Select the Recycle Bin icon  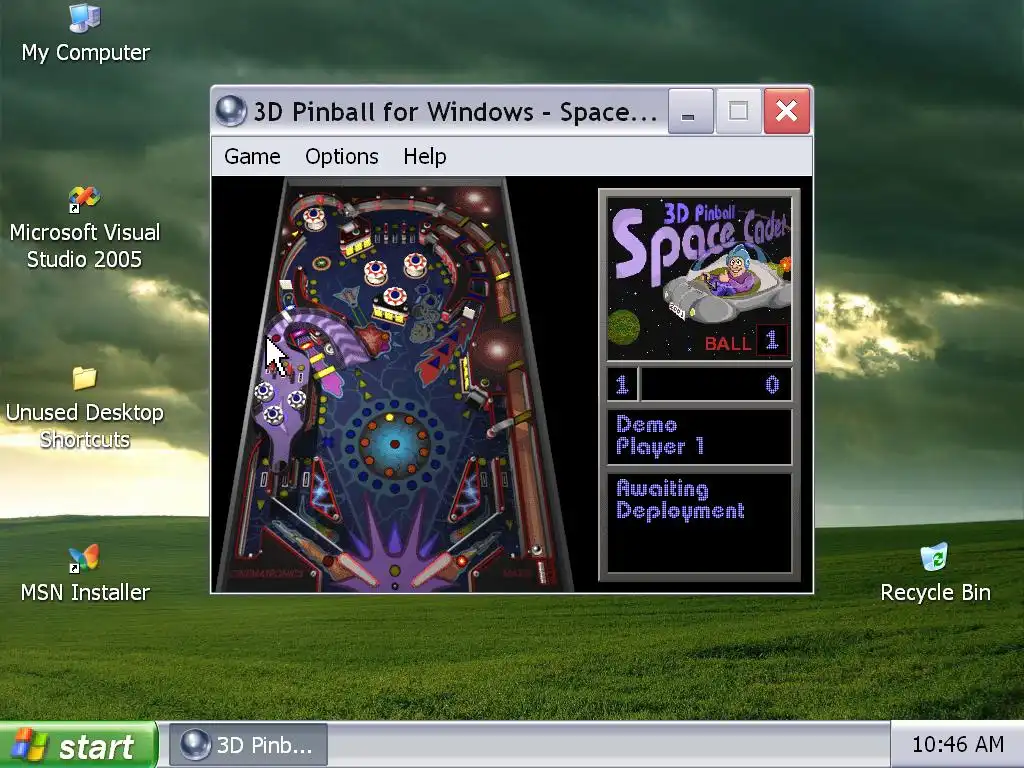935,573
